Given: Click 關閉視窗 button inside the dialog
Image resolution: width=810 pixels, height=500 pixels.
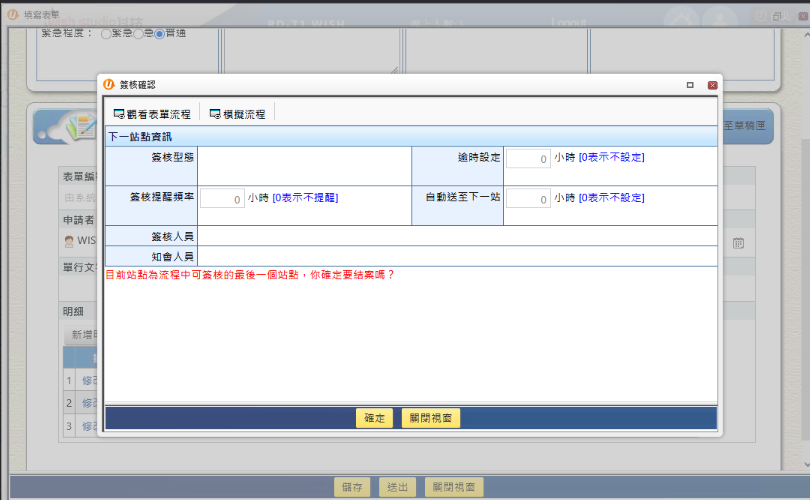Looking at the screenshot, I should [x=431, y=418].
